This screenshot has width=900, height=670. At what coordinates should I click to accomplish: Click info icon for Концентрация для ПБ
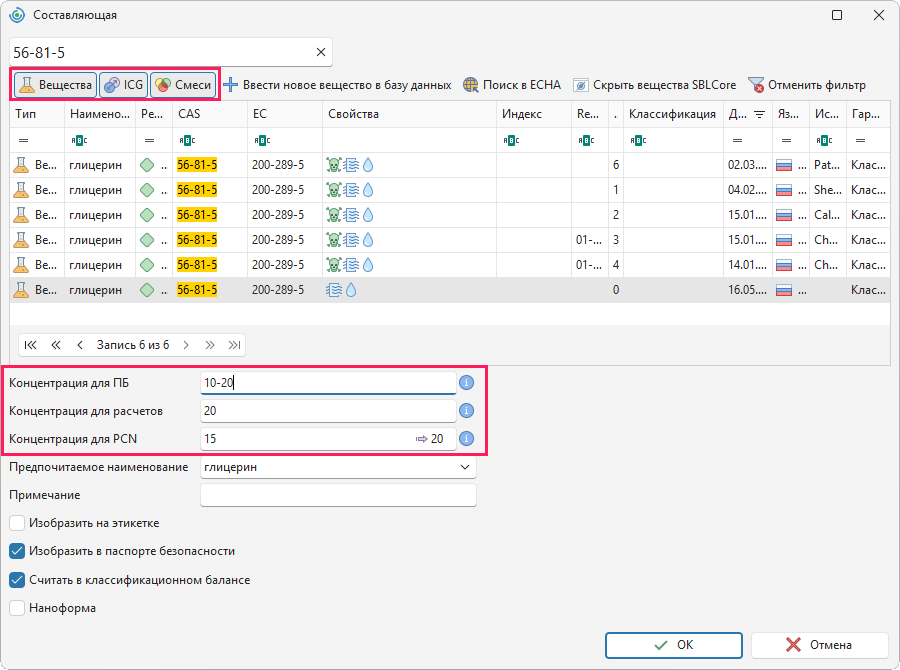coord(467,382)
